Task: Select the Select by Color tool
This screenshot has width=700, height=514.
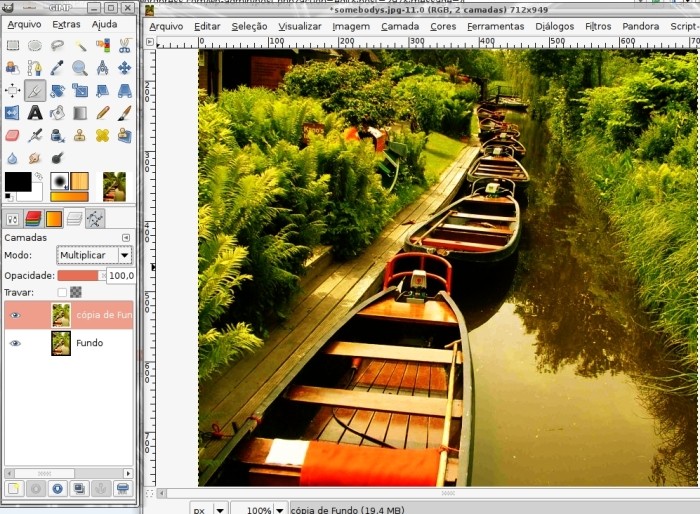Action: 102,46
